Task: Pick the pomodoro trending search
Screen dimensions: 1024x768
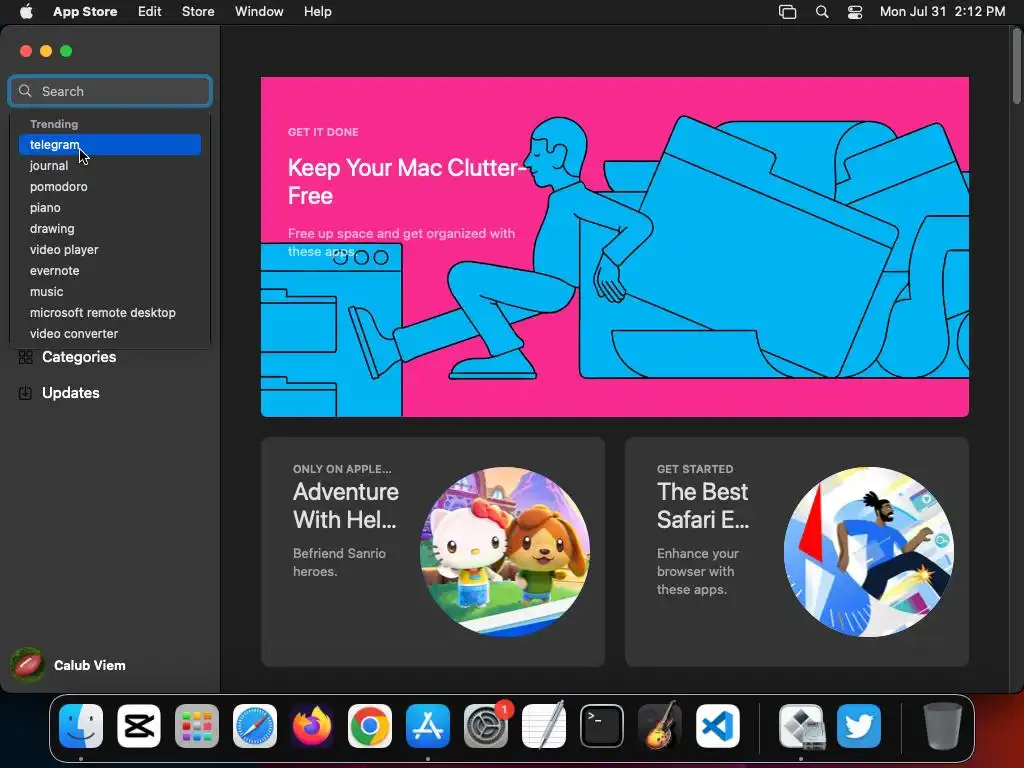Action: coord(110,186)
